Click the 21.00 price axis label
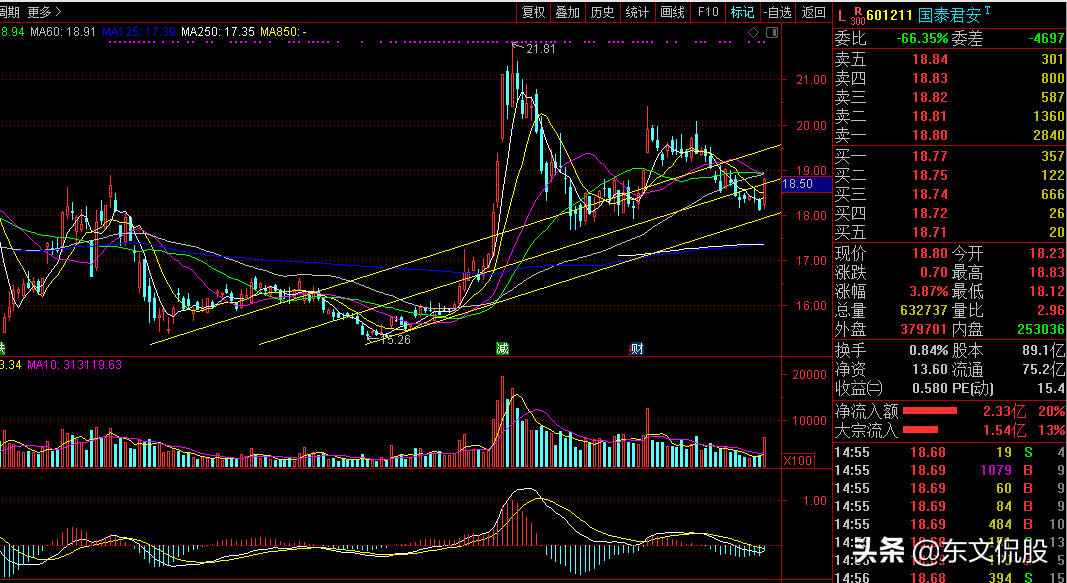The height and width of the screenshot is (583, 1067). click(811, 80)
